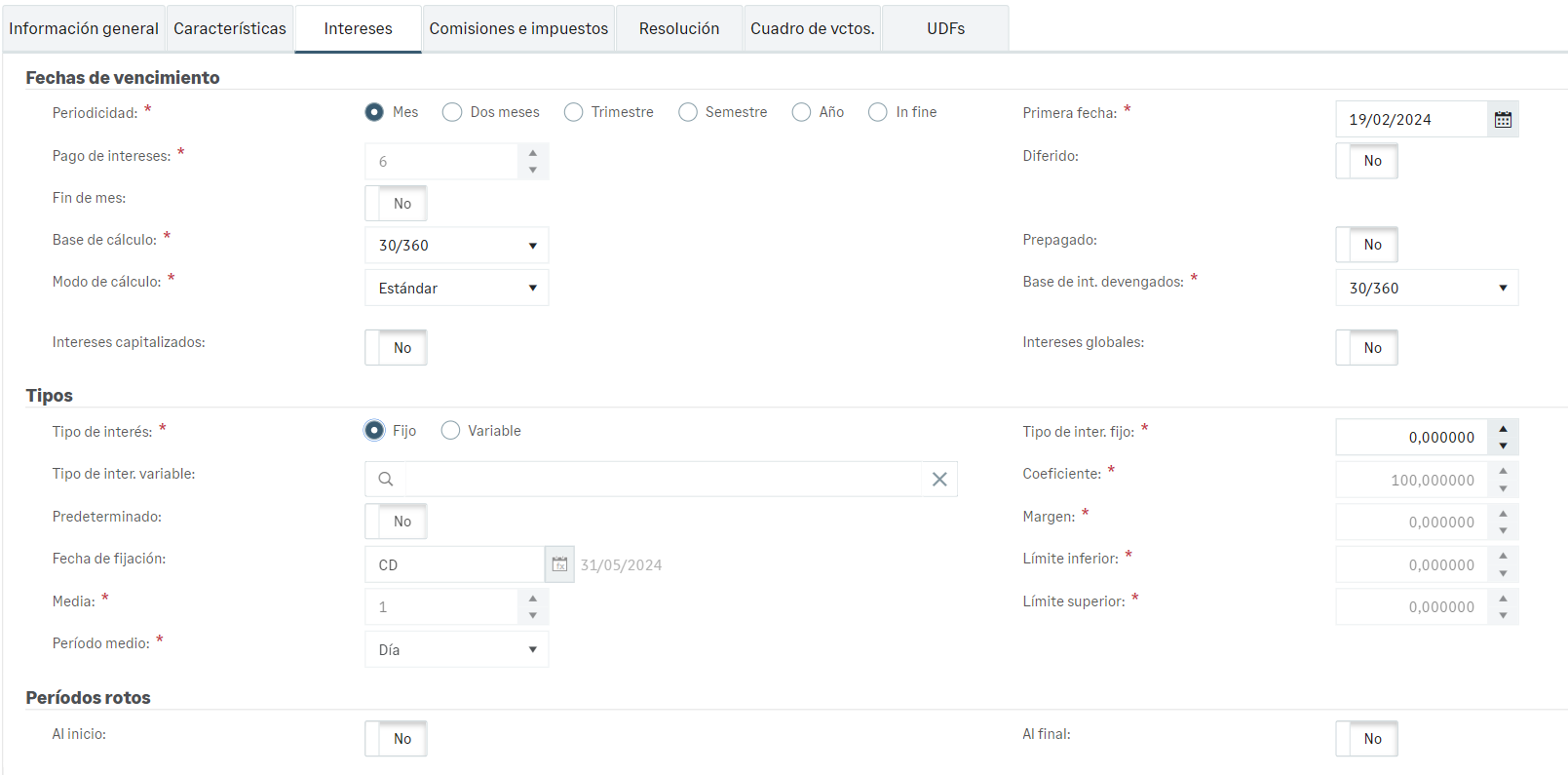Image resolution: width=1568 pixels, height=775 pixels.
Task: Increase the Tipo de inter. fijo value
Action: click(x=1503, y=429)
